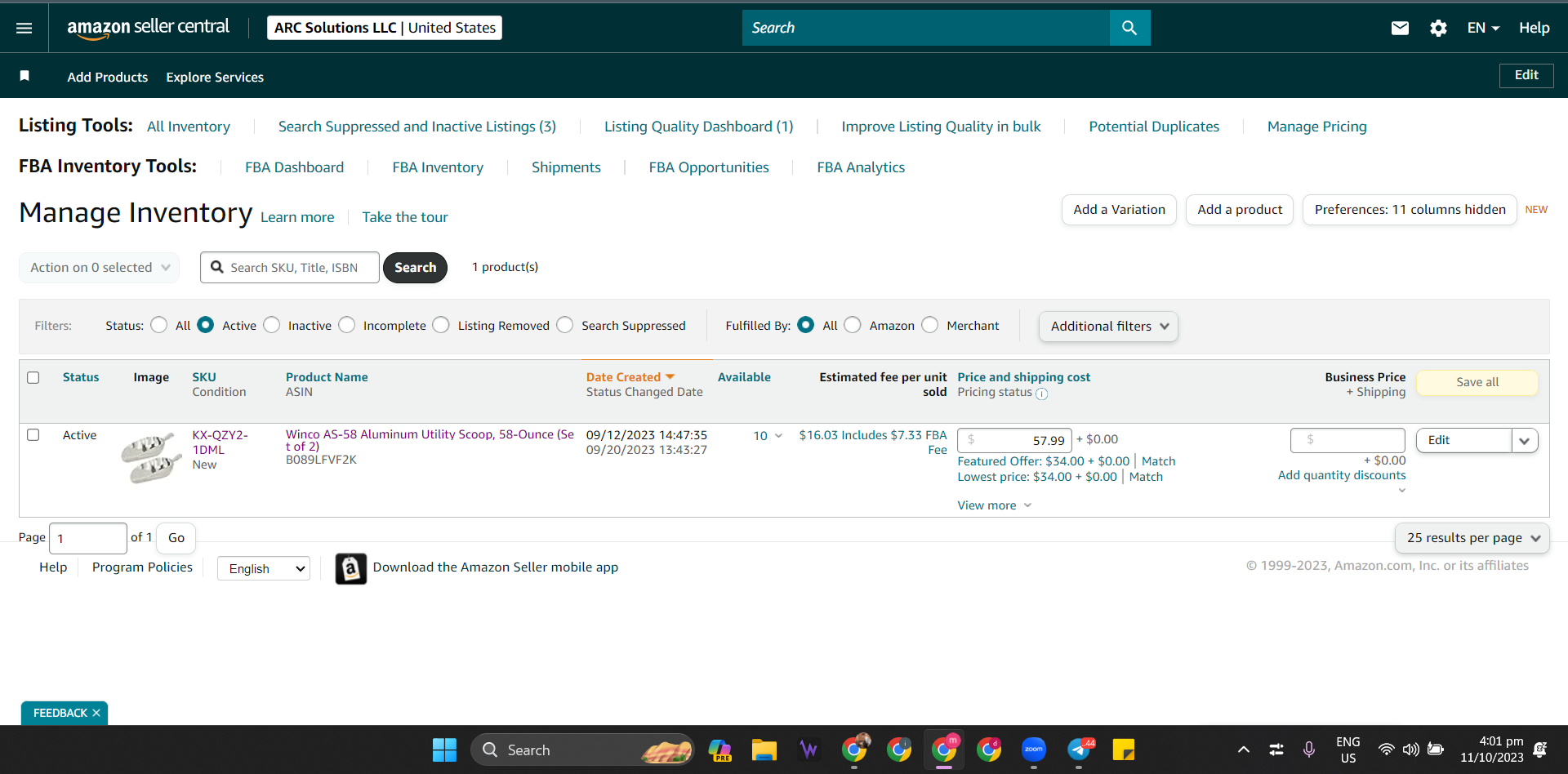Open Wi-Fi network tray icon
The height and width of the screenshot is (774, 1568).
(x=1386, y=750)
